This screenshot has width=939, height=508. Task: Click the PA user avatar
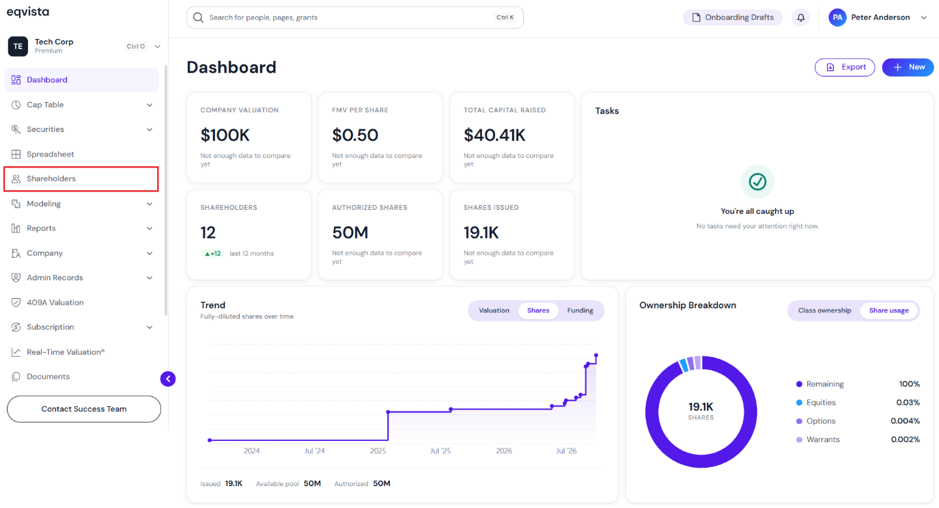pos(837,17)
